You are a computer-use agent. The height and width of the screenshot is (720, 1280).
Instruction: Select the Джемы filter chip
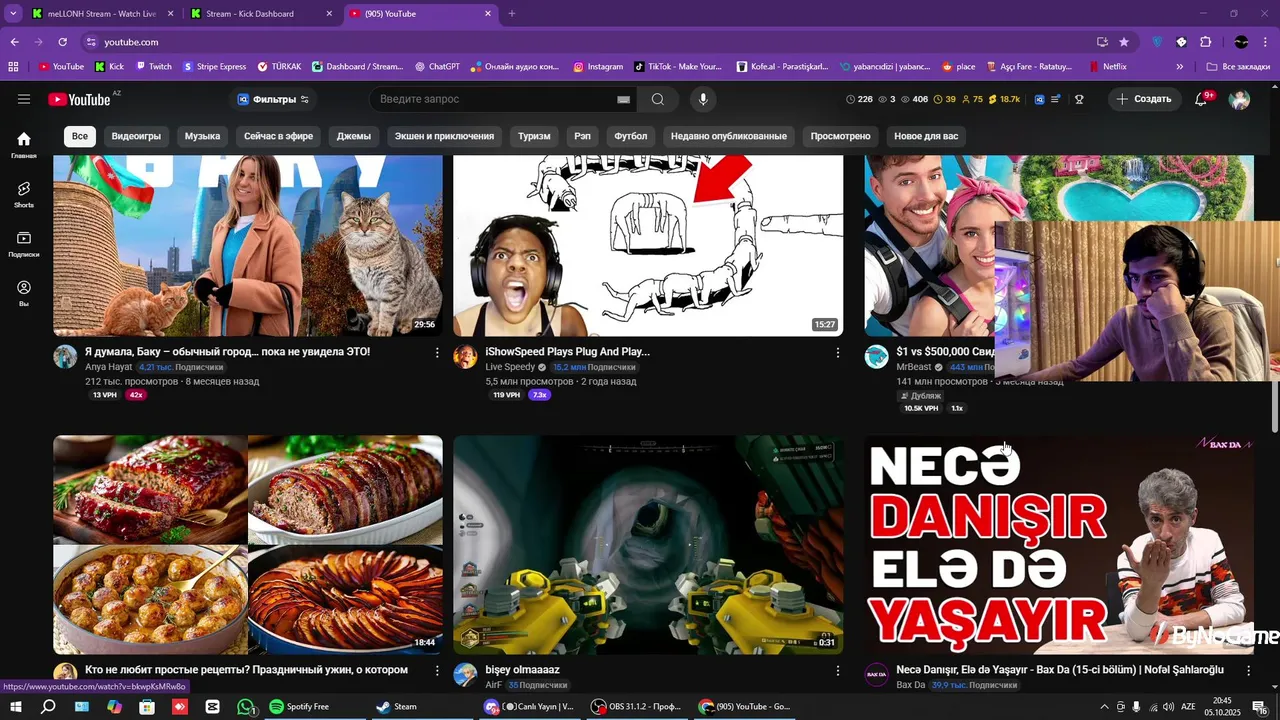tap(354, 136)
